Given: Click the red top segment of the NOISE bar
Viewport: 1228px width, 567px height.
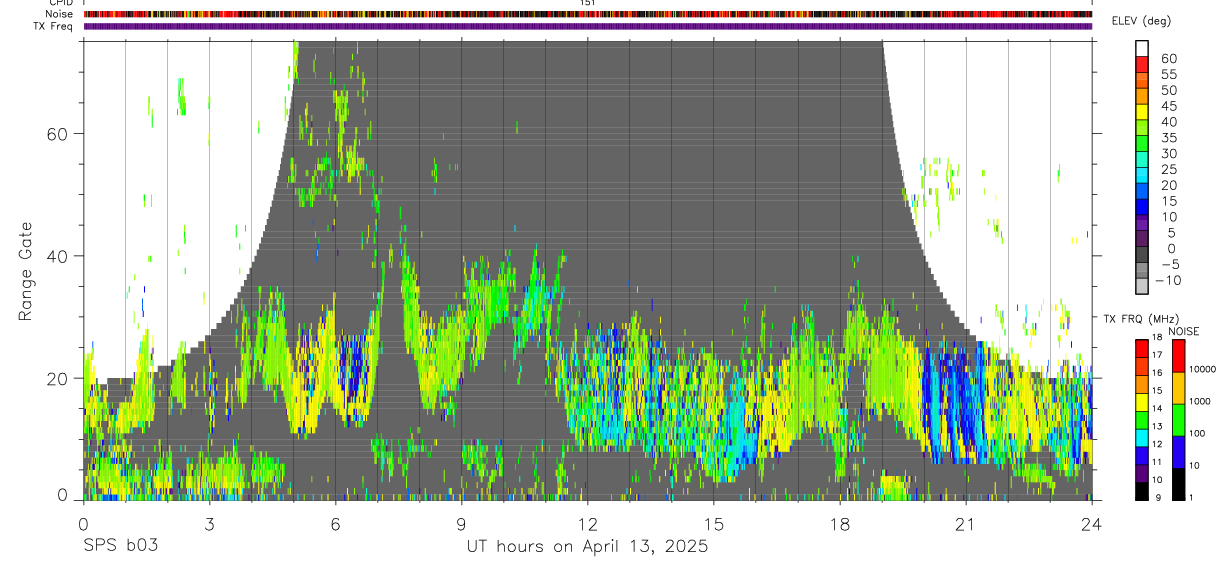Looking at the screenshot, I should click(1179, 356).
